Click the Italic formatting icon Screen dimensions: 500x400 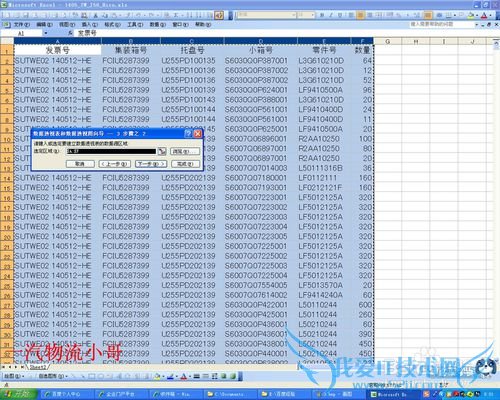[331, 15]
